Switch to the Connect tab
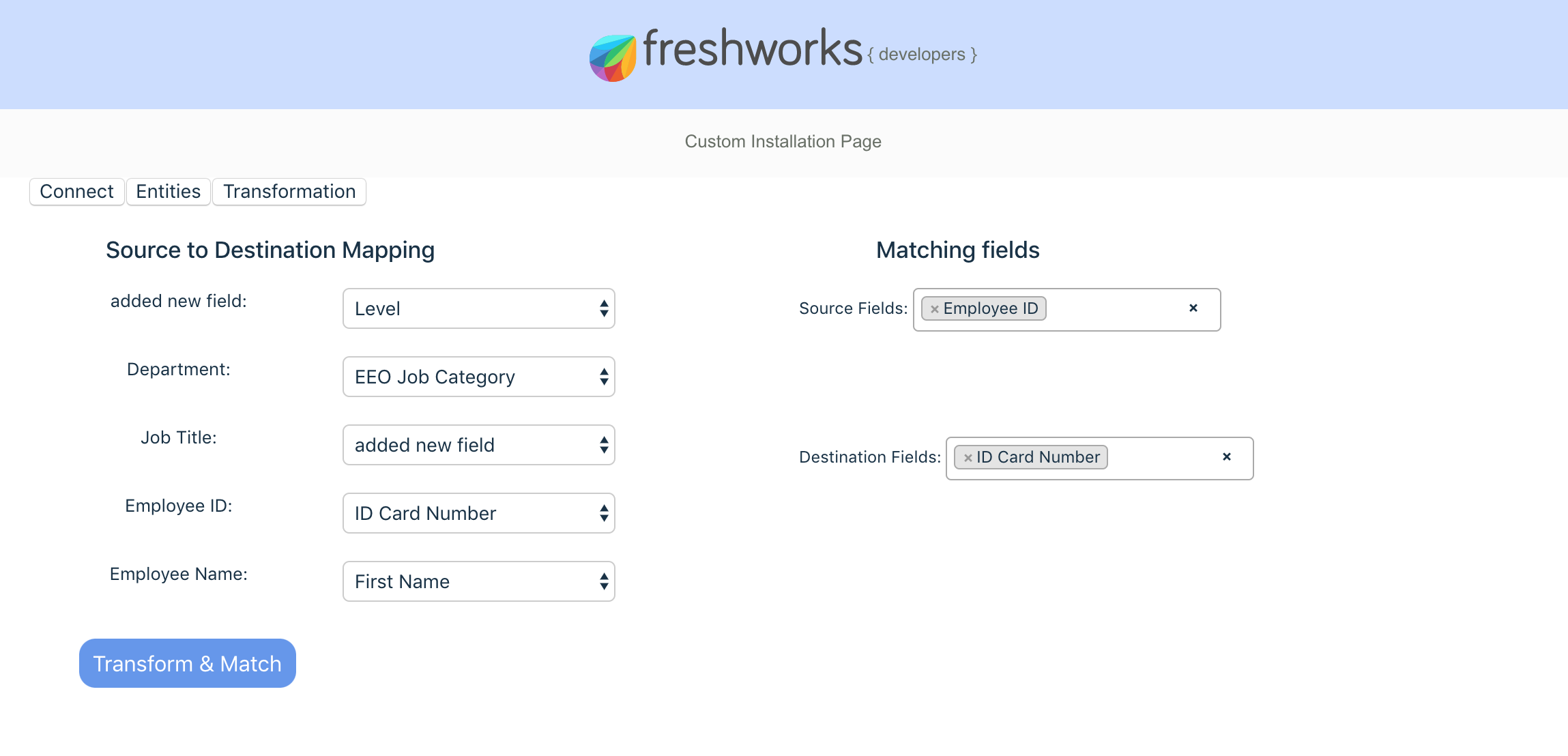The width and height of the screenshot is (1568, 756). point(76,192)
